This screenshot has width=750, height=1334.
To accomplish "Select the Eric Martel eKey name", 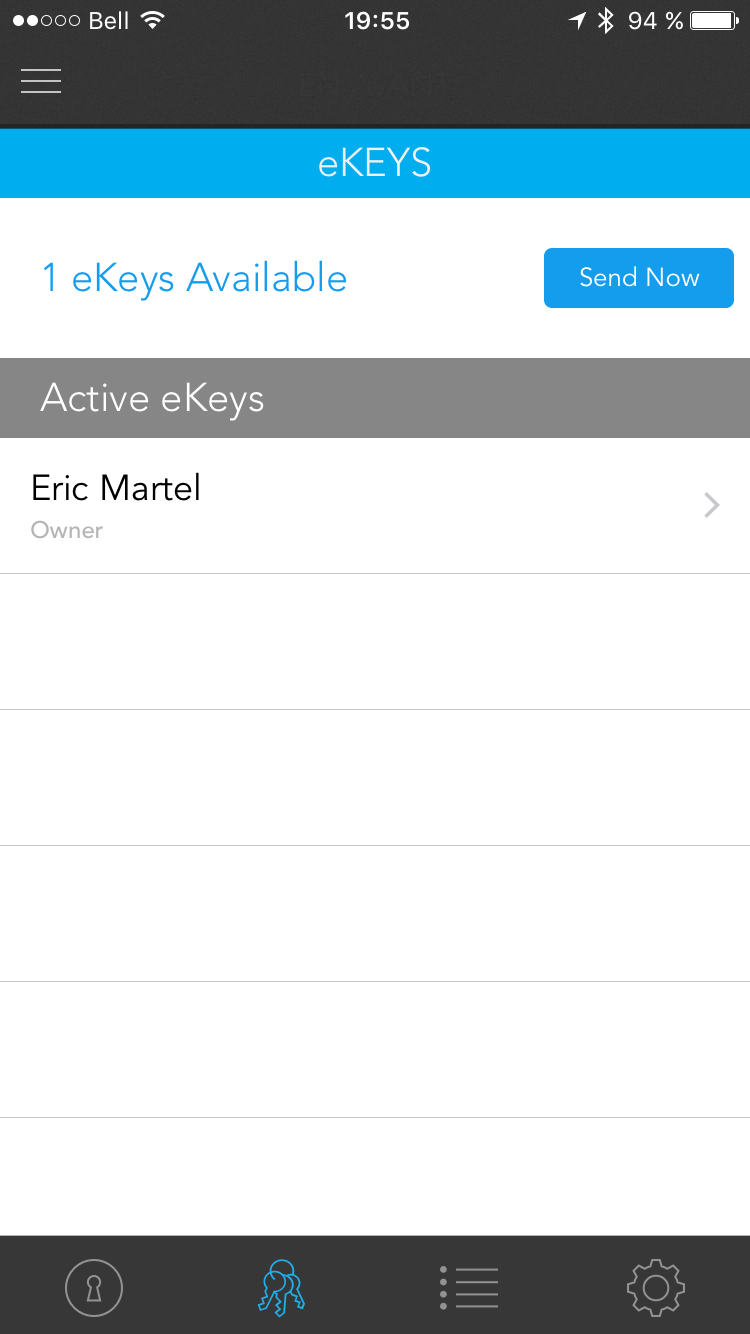I will 116,488.
